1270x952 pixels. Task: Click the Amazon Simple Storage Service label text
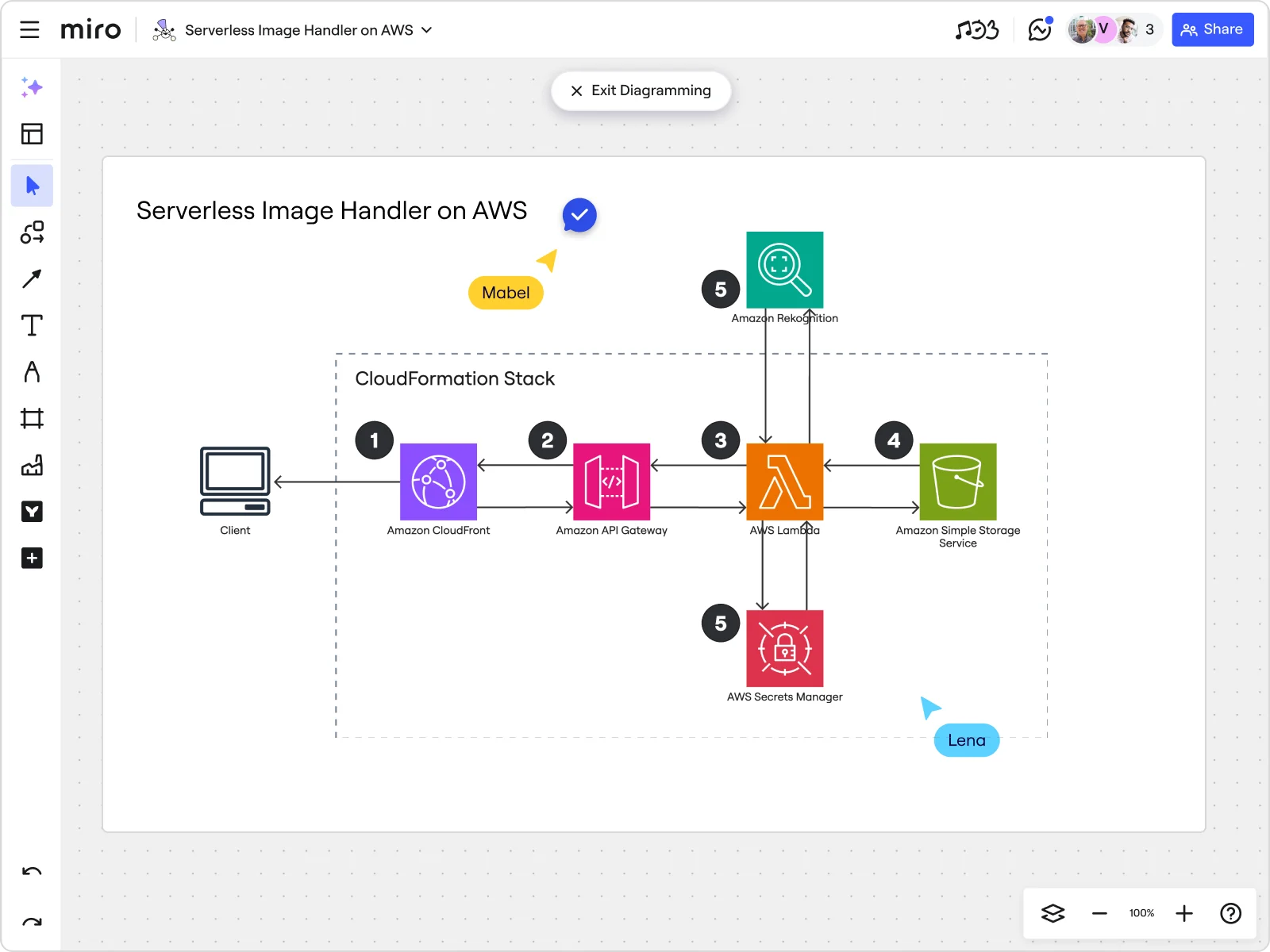point(958,537)
